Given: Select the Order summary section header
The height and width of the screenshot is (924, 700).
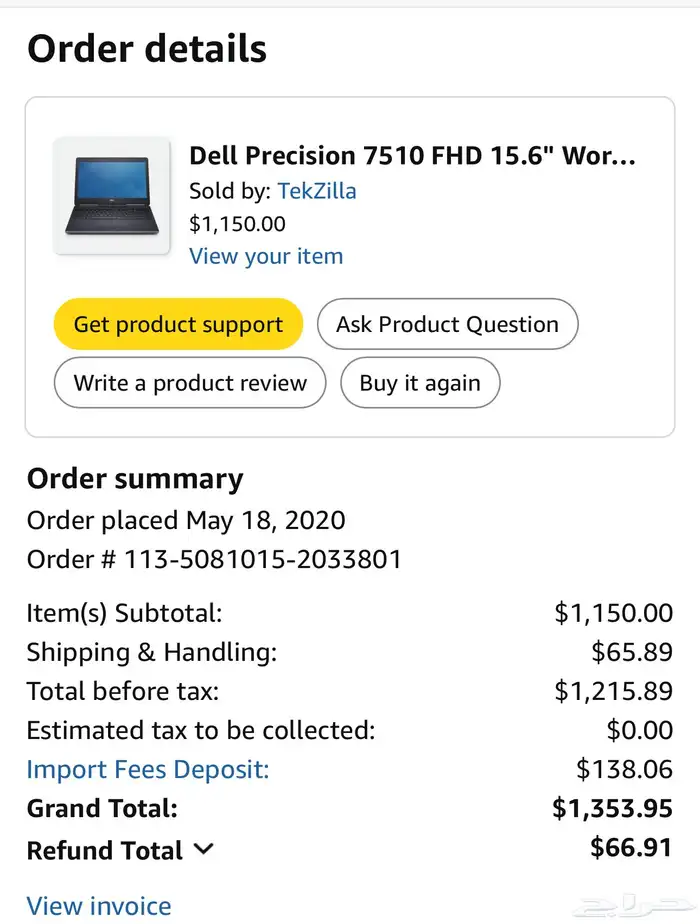Looking at the screenshot, I should (134, 479).
